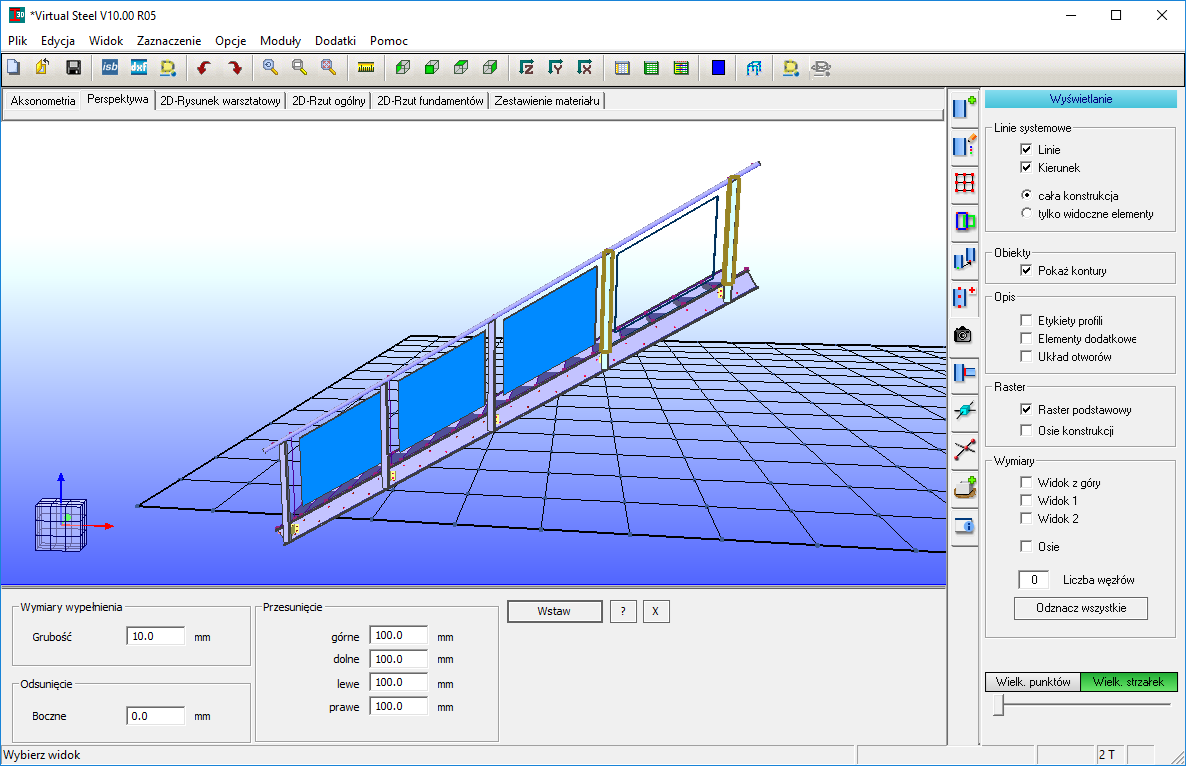The image size is (1186, 766).
Task: Select 'tylko widoczne elementy' radio button
Action: [x=1026, y=214]
